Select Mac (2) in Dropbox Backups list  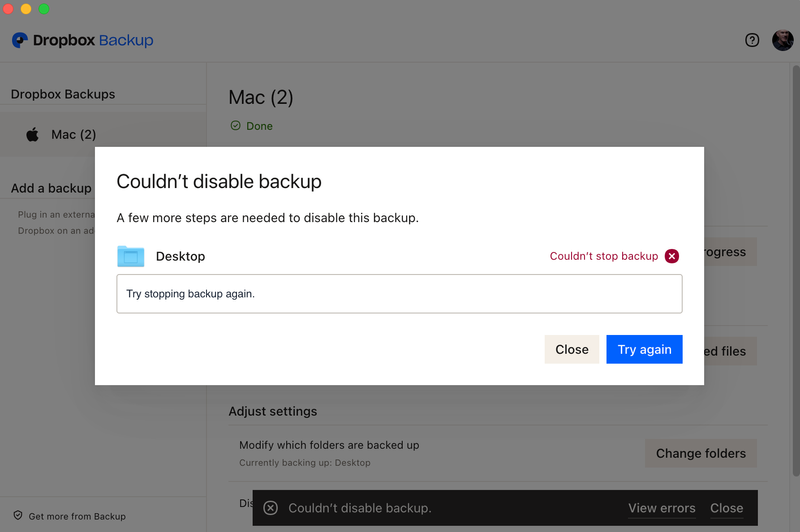(74, 134)
